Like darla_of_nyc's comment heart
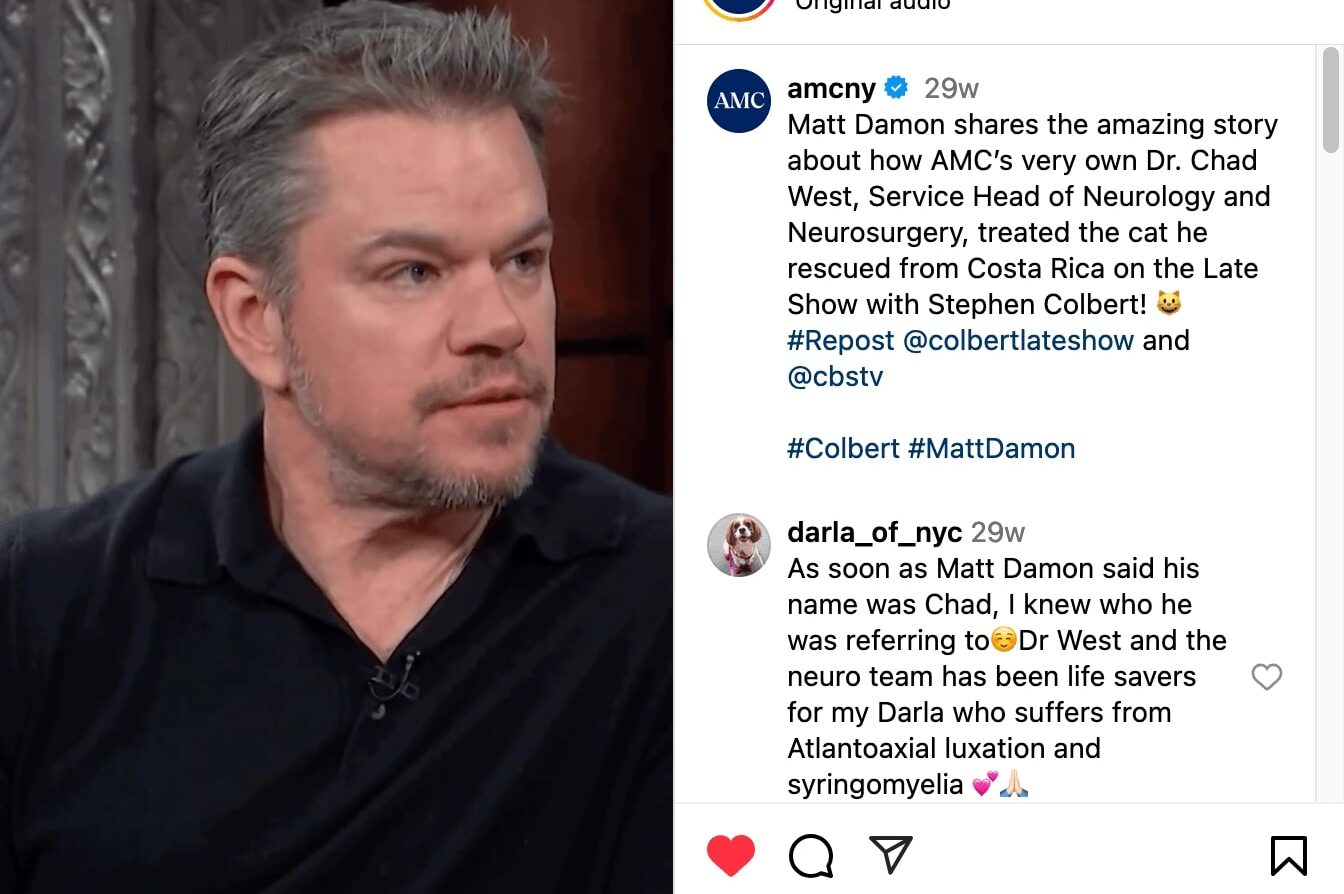This screenshot has width=1344, height=894. [x=1267, y=677]
